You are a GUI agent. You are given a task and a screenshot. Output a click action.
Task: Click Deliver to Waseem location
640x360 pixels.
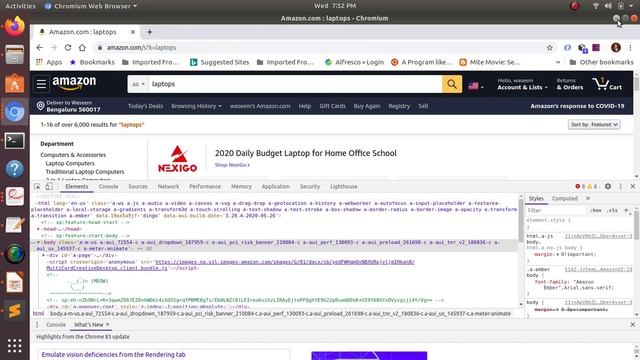(x=69, y=106)
